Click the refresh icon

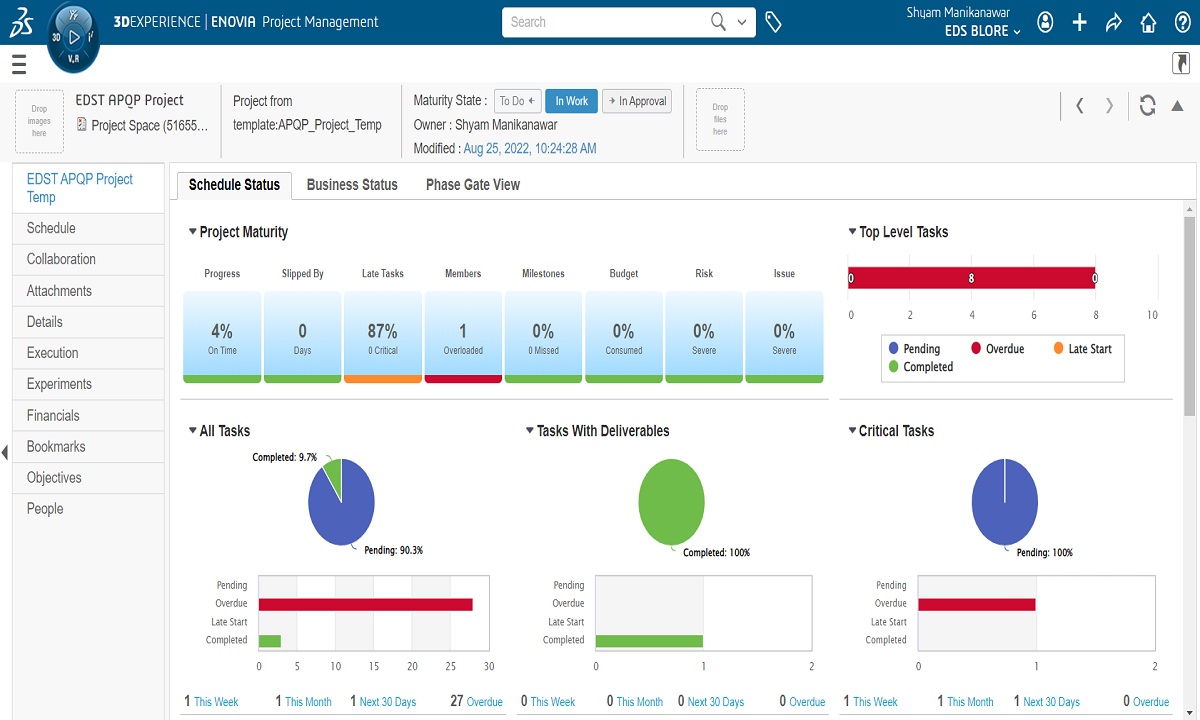(1147, 105)
